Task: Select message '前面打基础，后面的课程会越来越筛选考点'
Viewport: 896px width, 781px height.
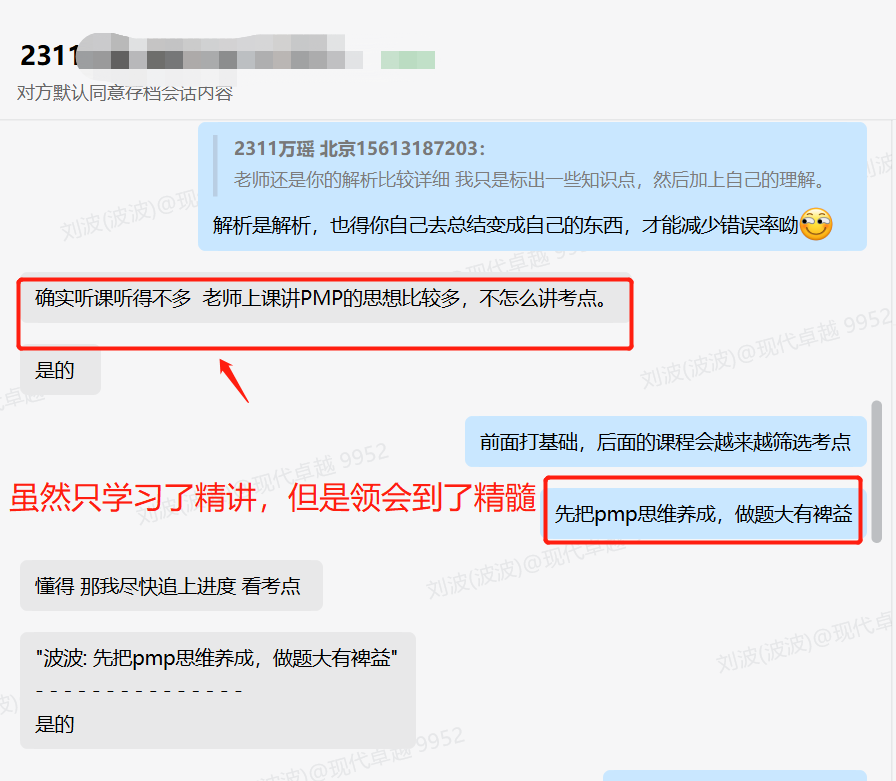Action: point(666,442)
